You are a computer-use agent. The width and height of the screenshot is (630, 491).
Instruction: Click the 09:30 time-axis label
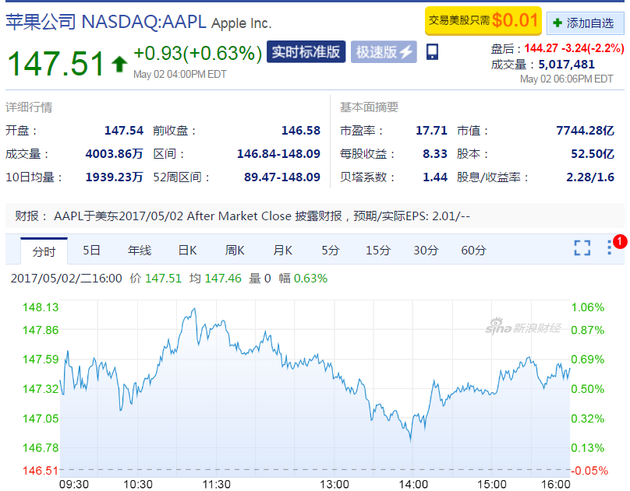pos(74,484)
